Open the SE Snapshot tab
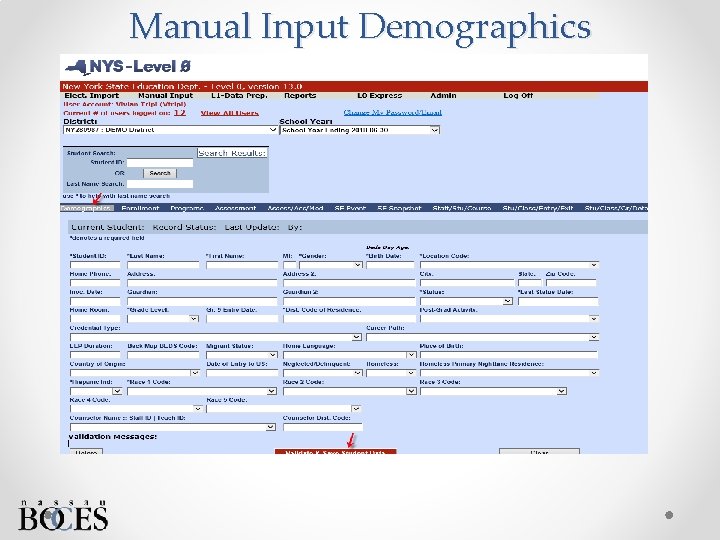The height and width of the screenshot is (540, 720). point(399,208)
